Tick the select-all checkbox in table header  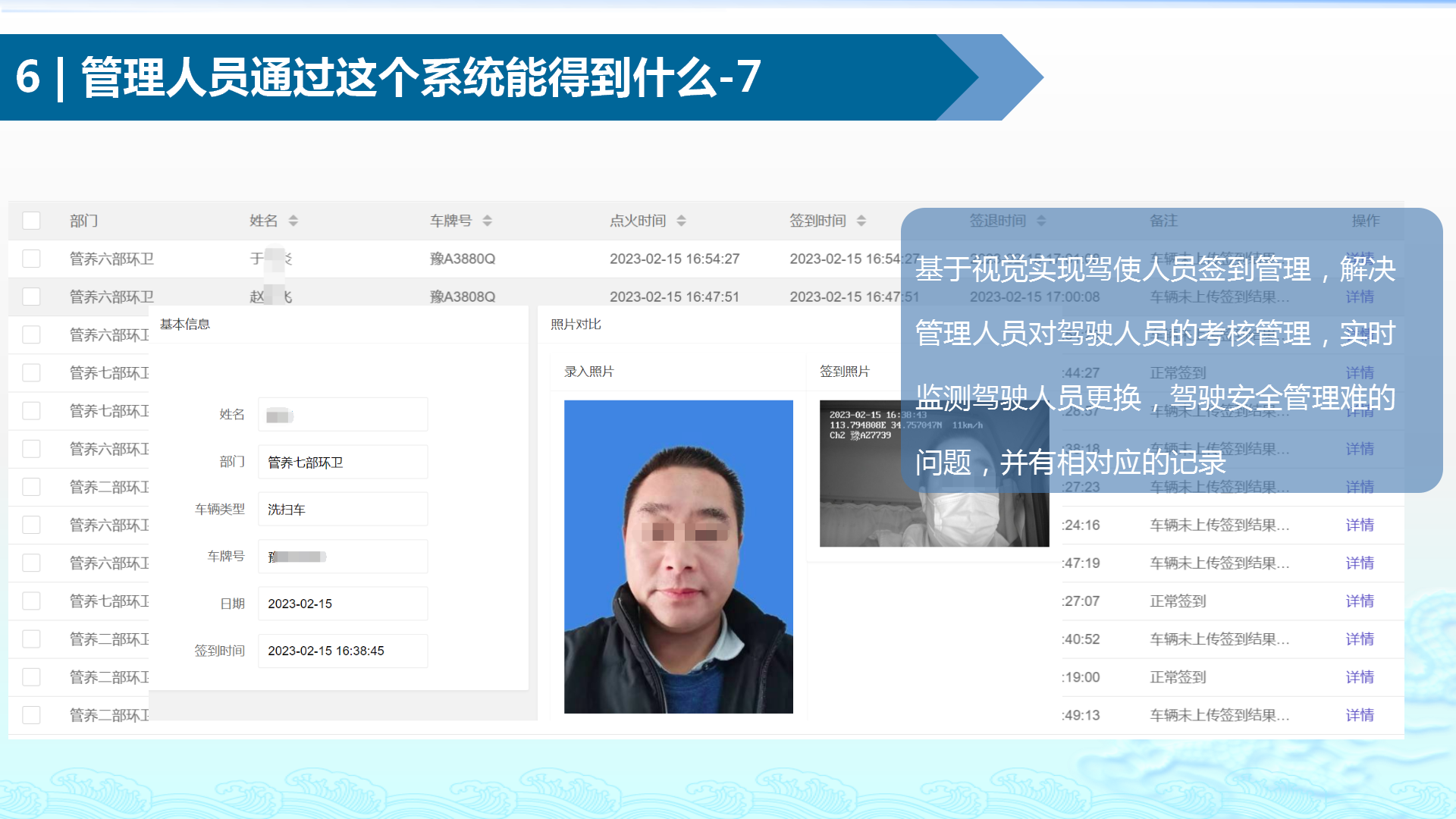click(31, 221)
